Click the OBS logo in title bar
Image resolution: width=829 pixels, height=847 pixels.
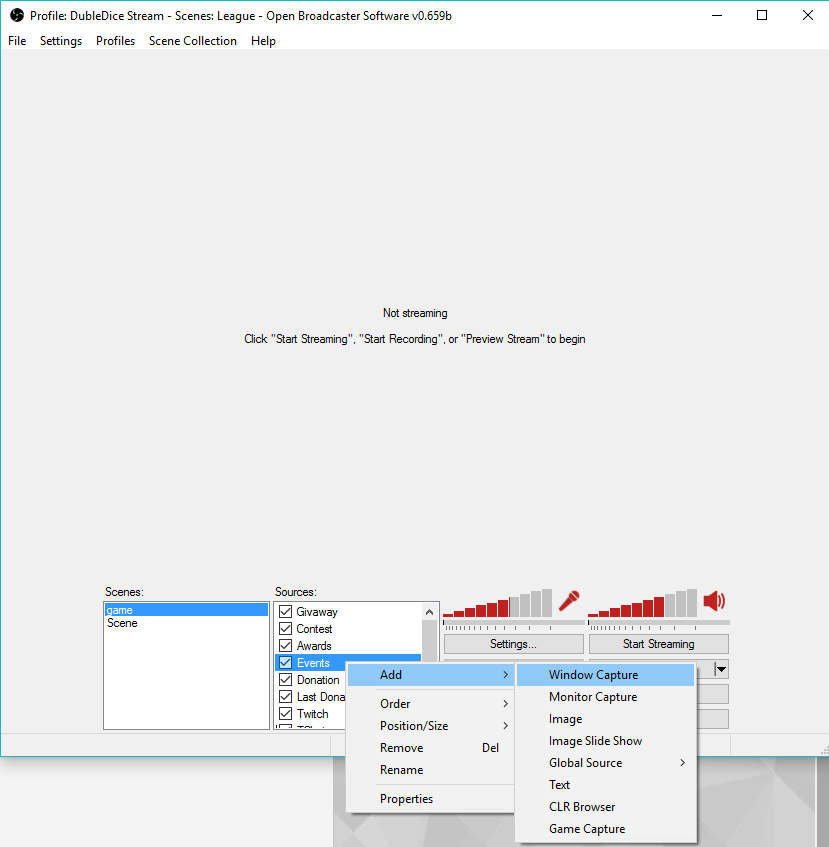point(17,16)
